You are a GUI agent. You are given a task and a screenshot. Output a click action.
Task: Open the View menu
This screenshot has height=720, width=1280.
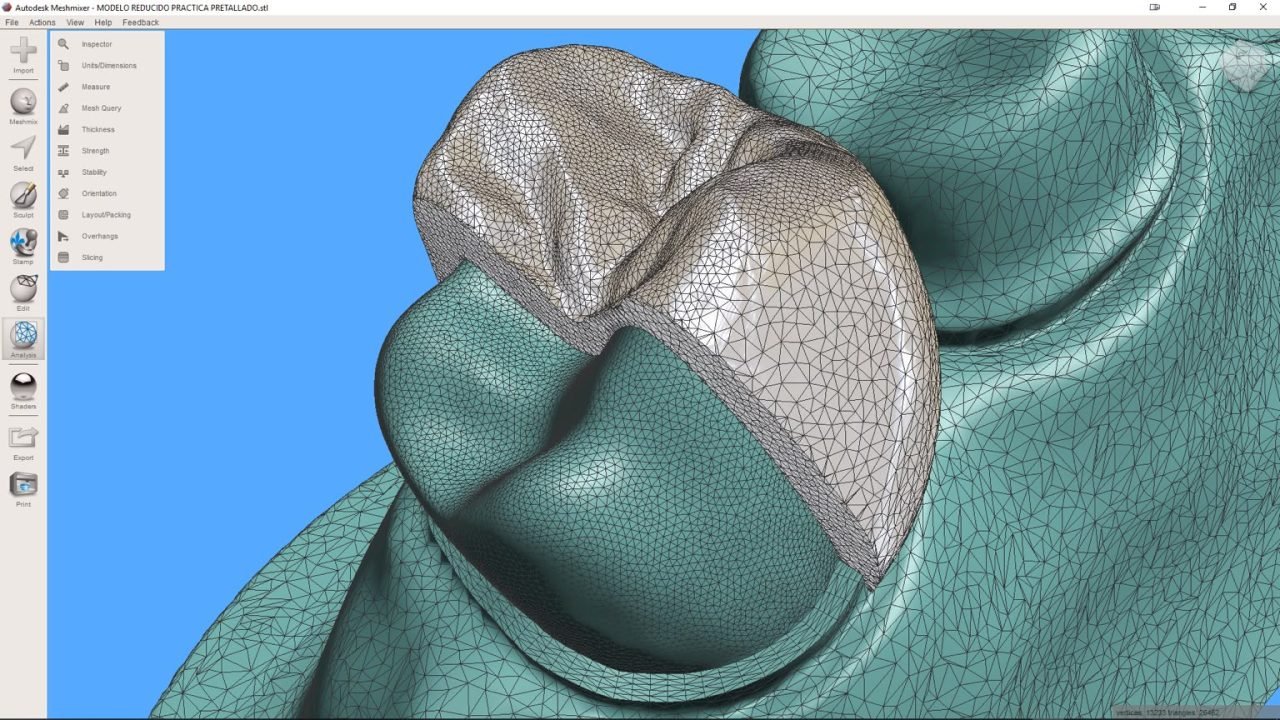tap(75, 22)
